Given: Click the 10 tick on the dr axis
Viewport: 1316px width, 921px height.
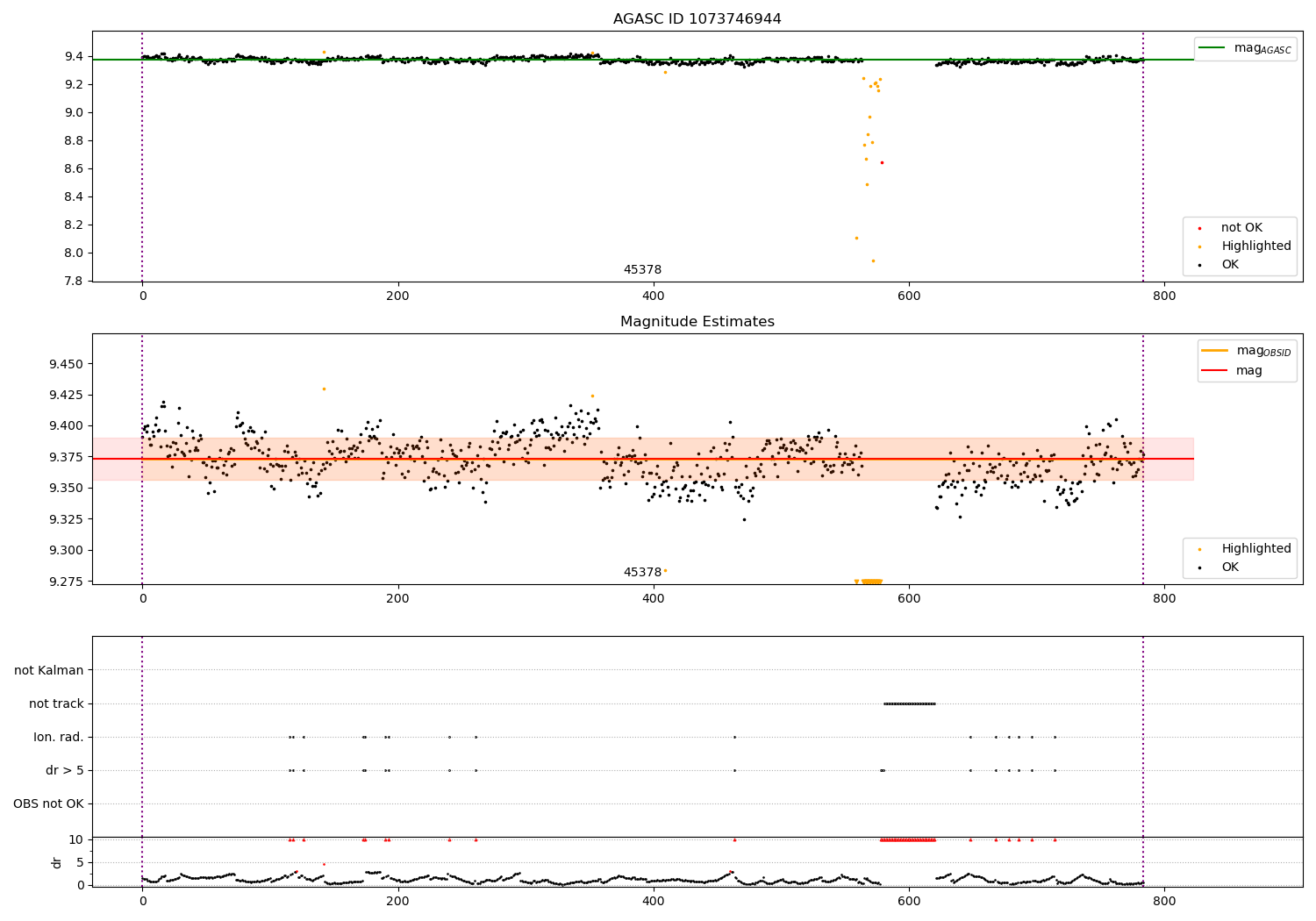Looking at the screenshot, I should tap(76, 840).
